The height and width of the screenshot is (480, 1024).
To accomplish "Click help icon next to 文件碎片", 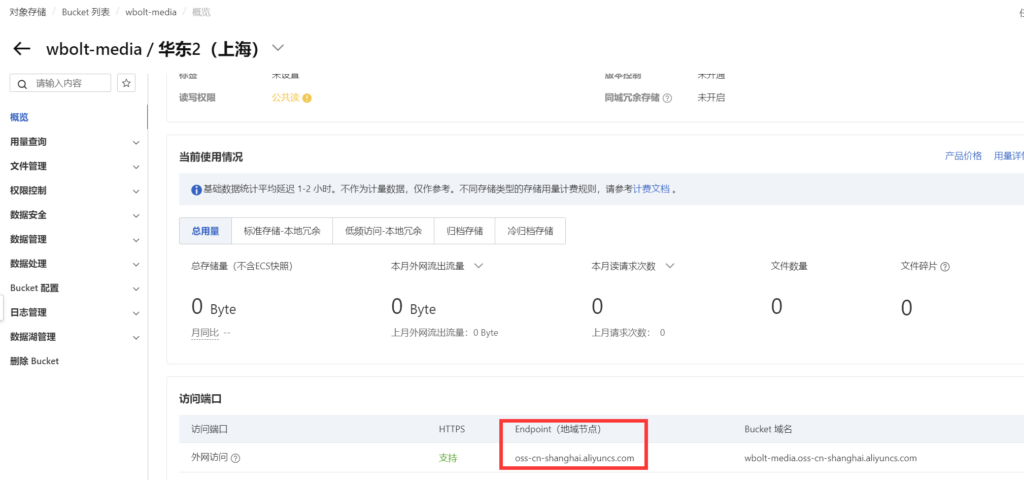I will coord(944,266).
